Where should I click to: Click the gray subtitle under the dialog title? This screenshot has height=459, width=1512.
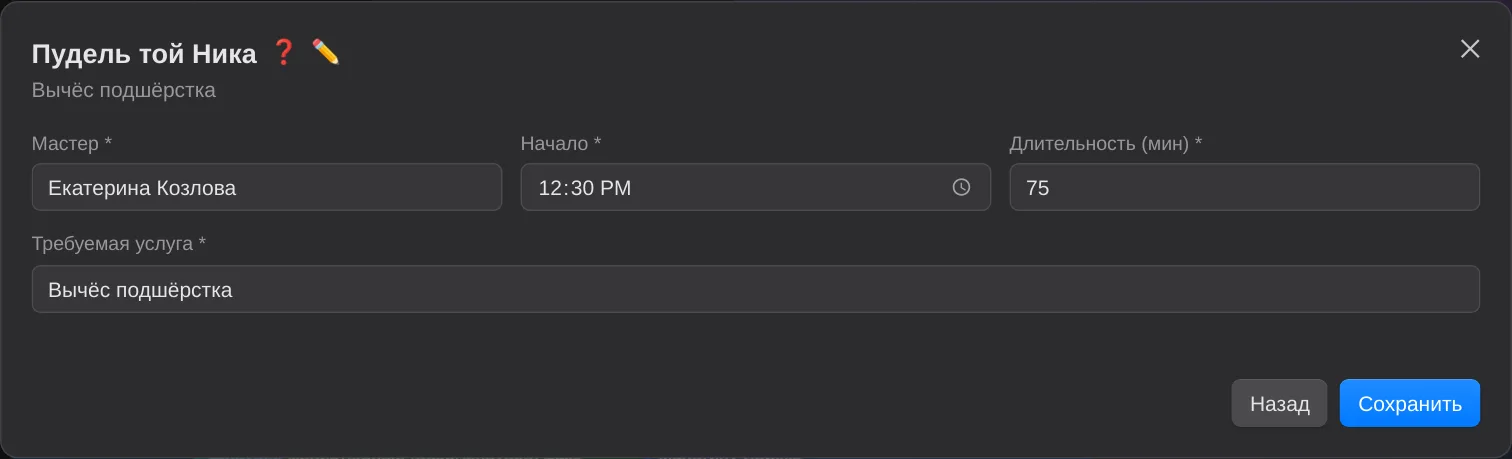tap(124, 91)
